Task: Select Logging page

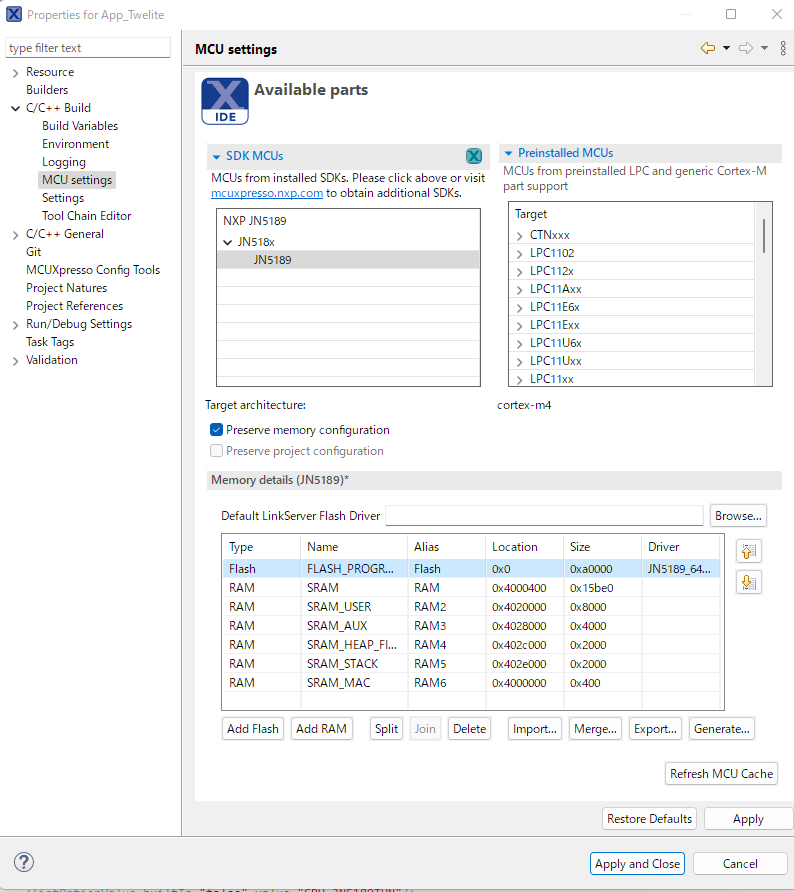Action: (64, 162)
